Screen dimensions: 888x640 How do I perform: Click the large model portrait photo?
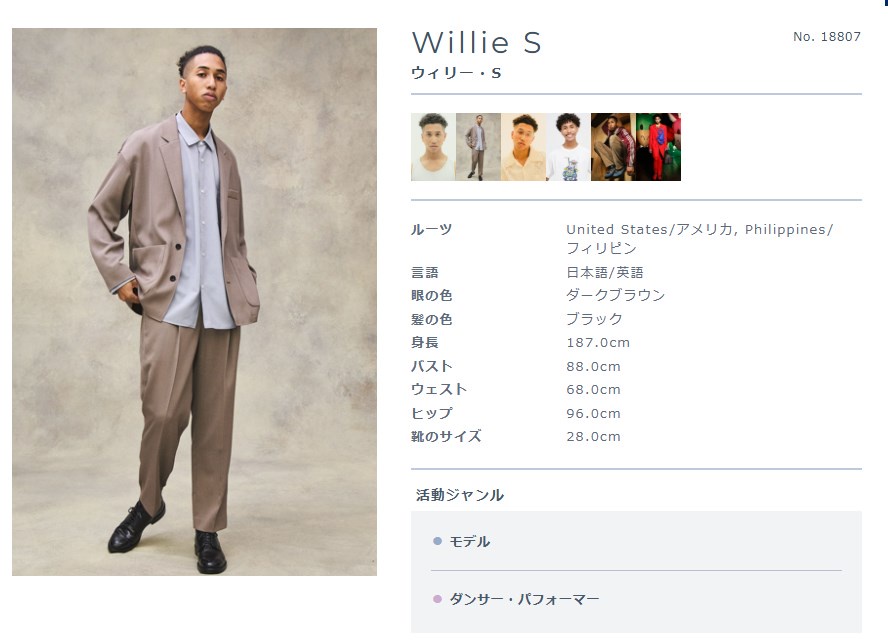tap(194, 302)
